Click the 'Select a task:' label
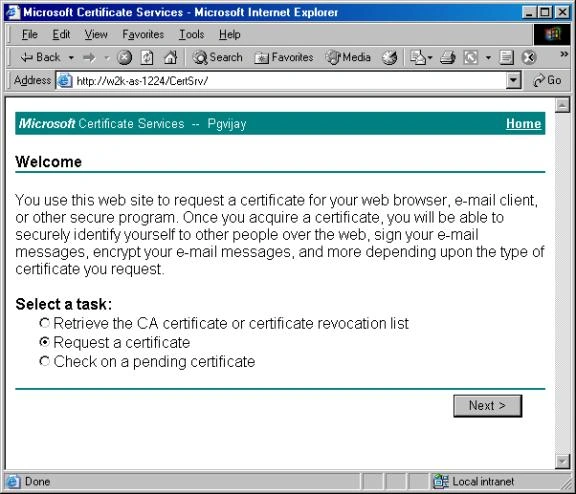 pyautogui.click(x=64, y=304)
